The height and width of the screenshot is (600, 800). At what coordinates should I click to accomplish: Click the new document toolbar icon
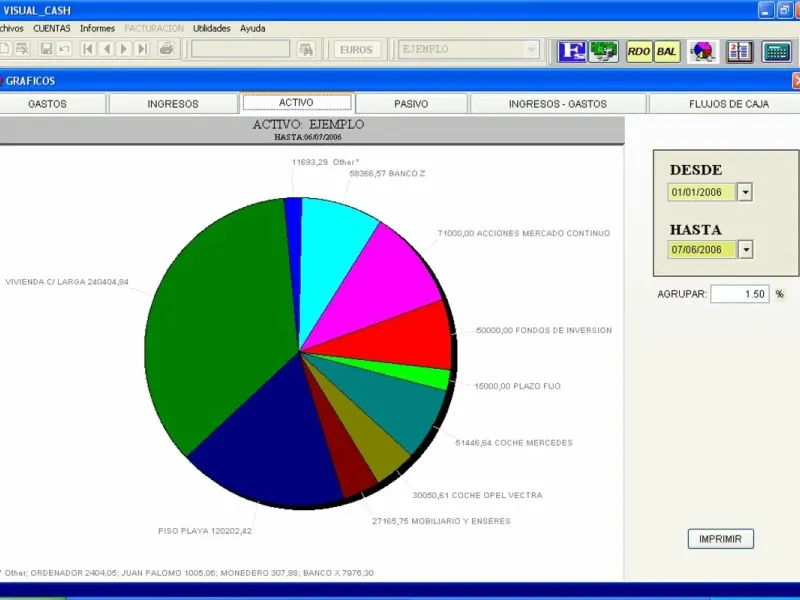point(4,49)
